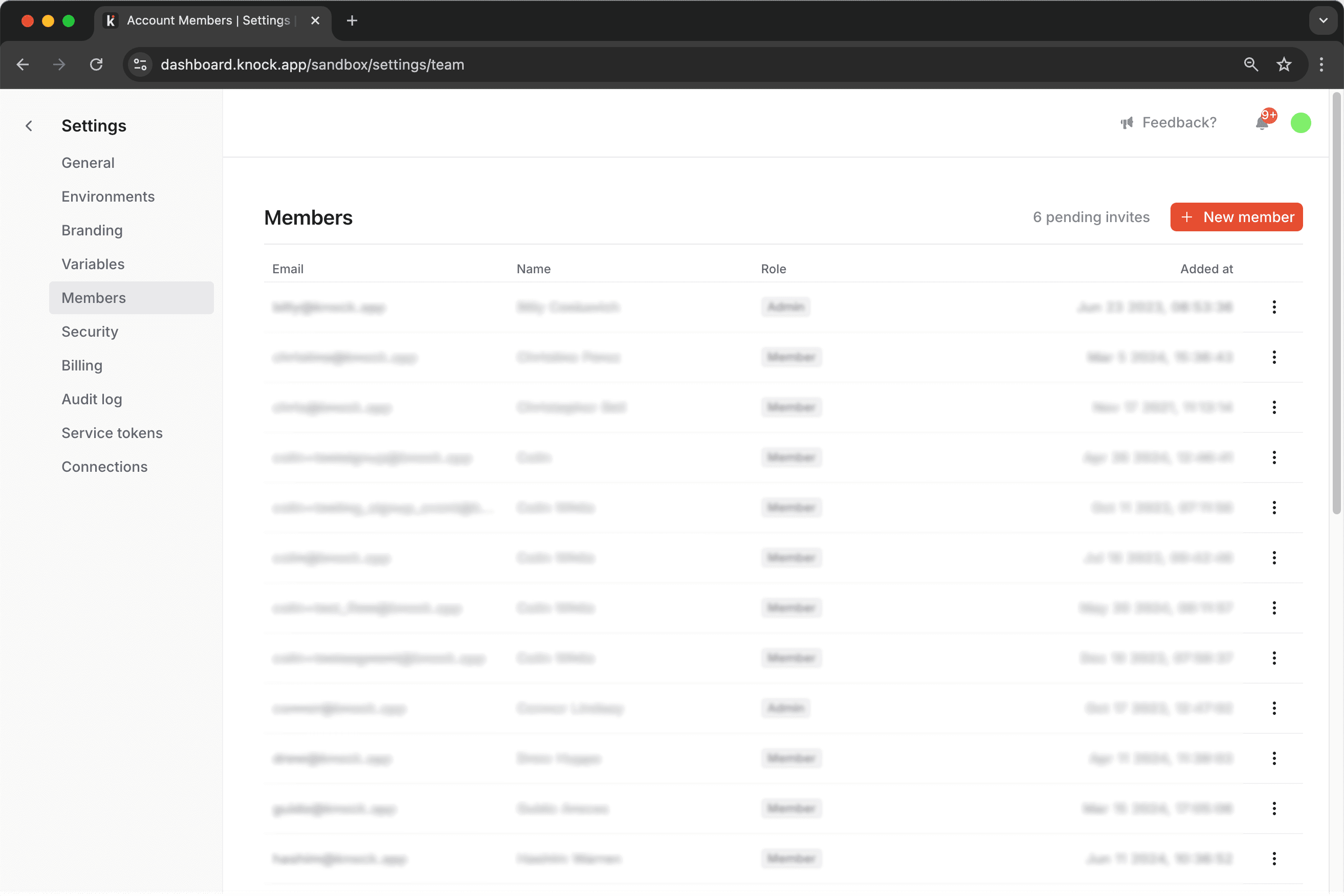The height and width of the screenshot is (896, 1344).
Task: Click the New member button
Action: pyautogui.click(x=1236, y=216)
